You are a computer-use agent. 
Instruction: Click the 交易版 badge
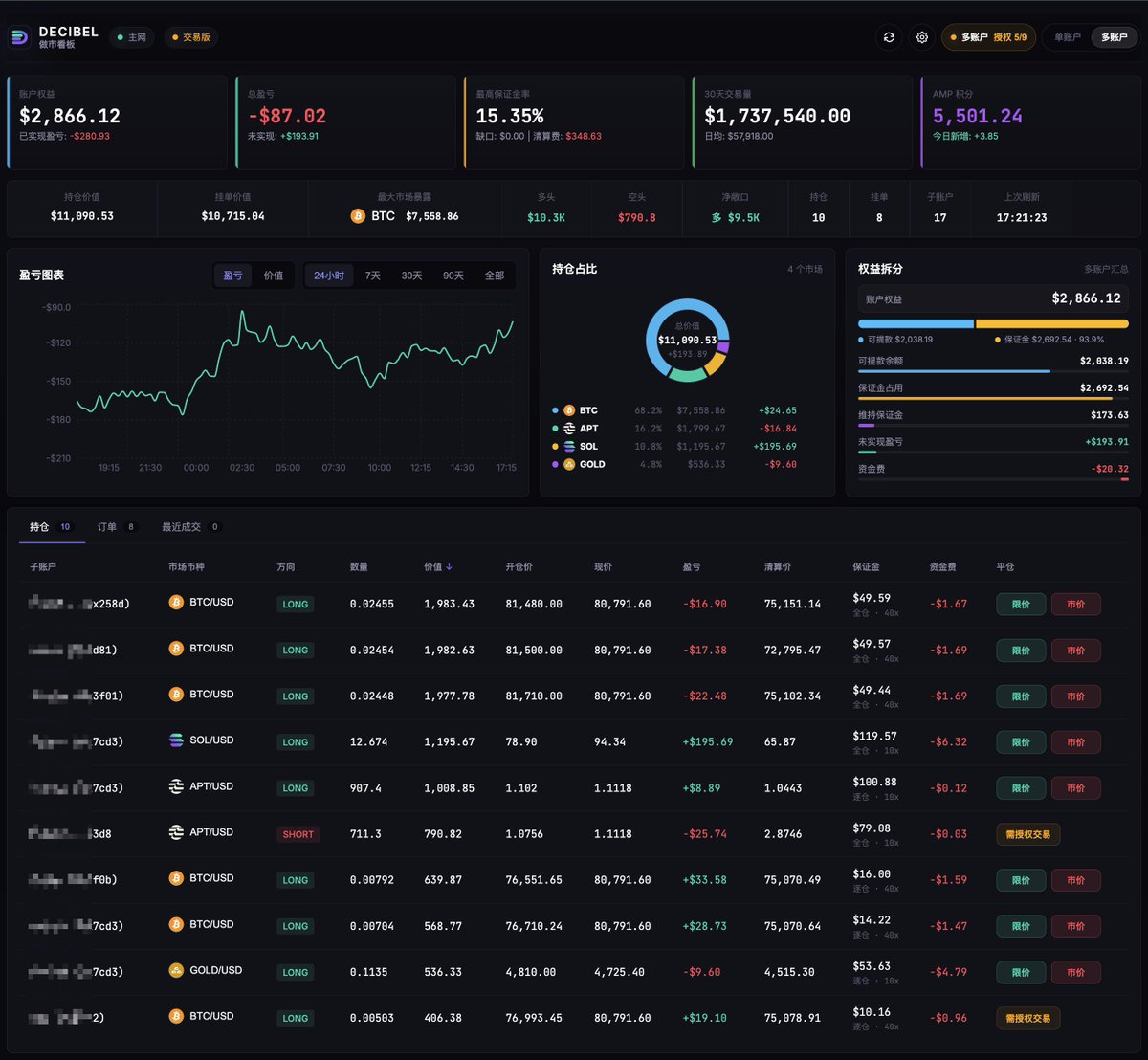(191, 37)
